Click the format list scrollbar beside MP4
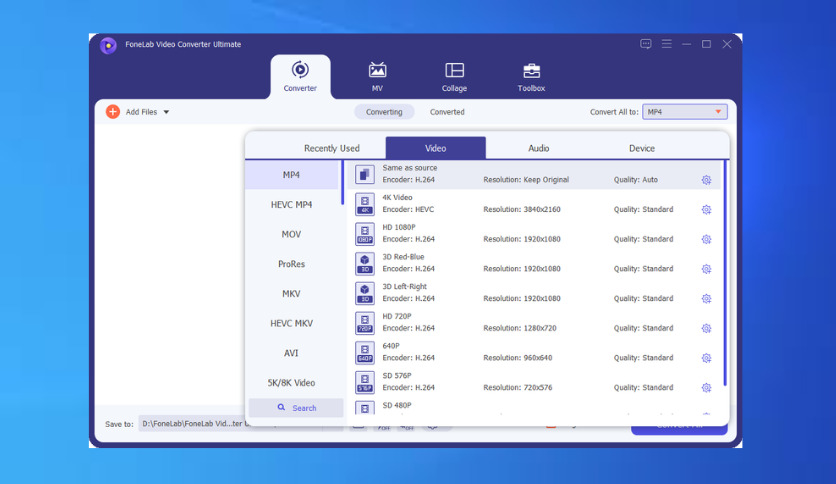This screenshot has height=484, width=836. [342, 182]
